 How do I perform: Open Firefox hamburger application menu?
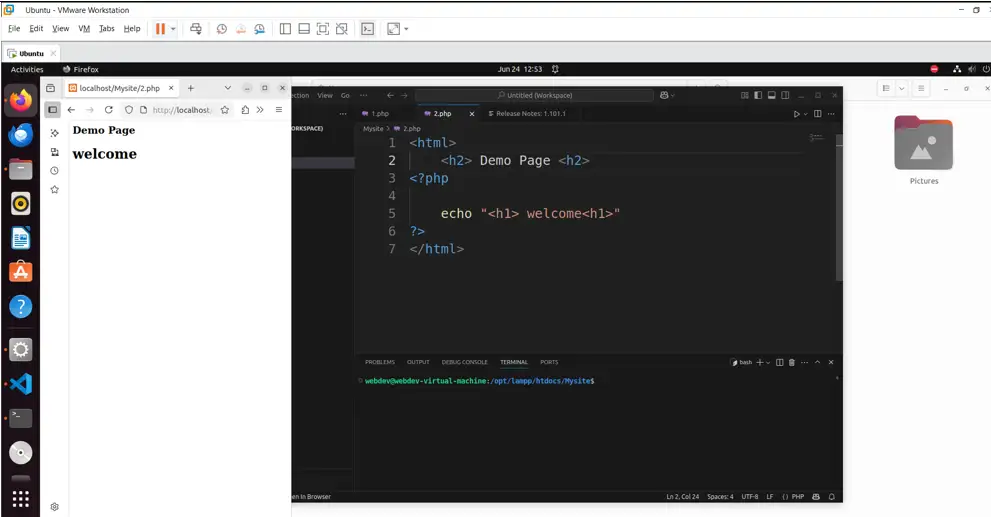pyautogui.click(x=279, y=110)
